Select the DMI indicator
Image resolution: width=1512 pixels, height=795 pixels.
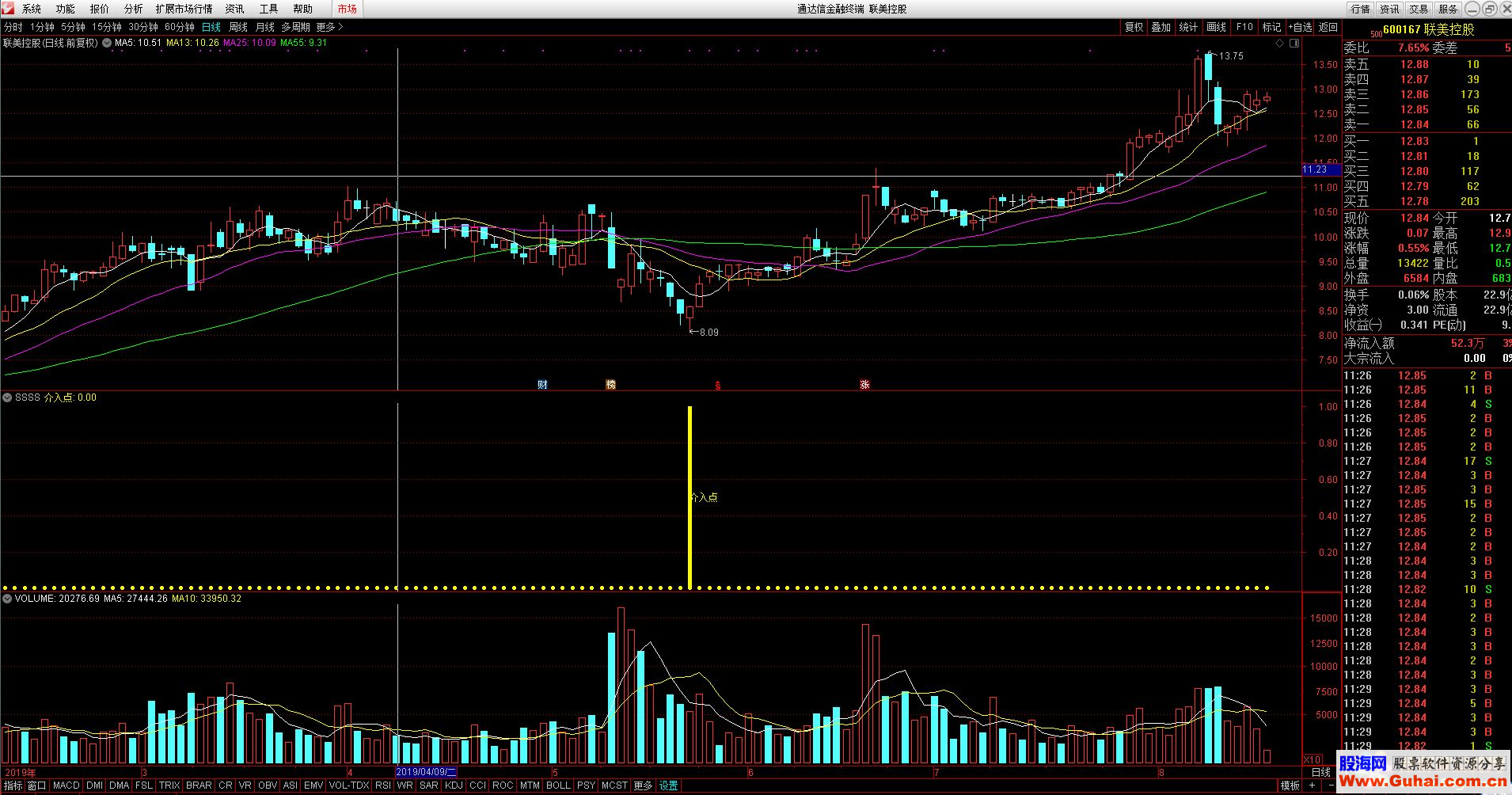pos(94,785)
